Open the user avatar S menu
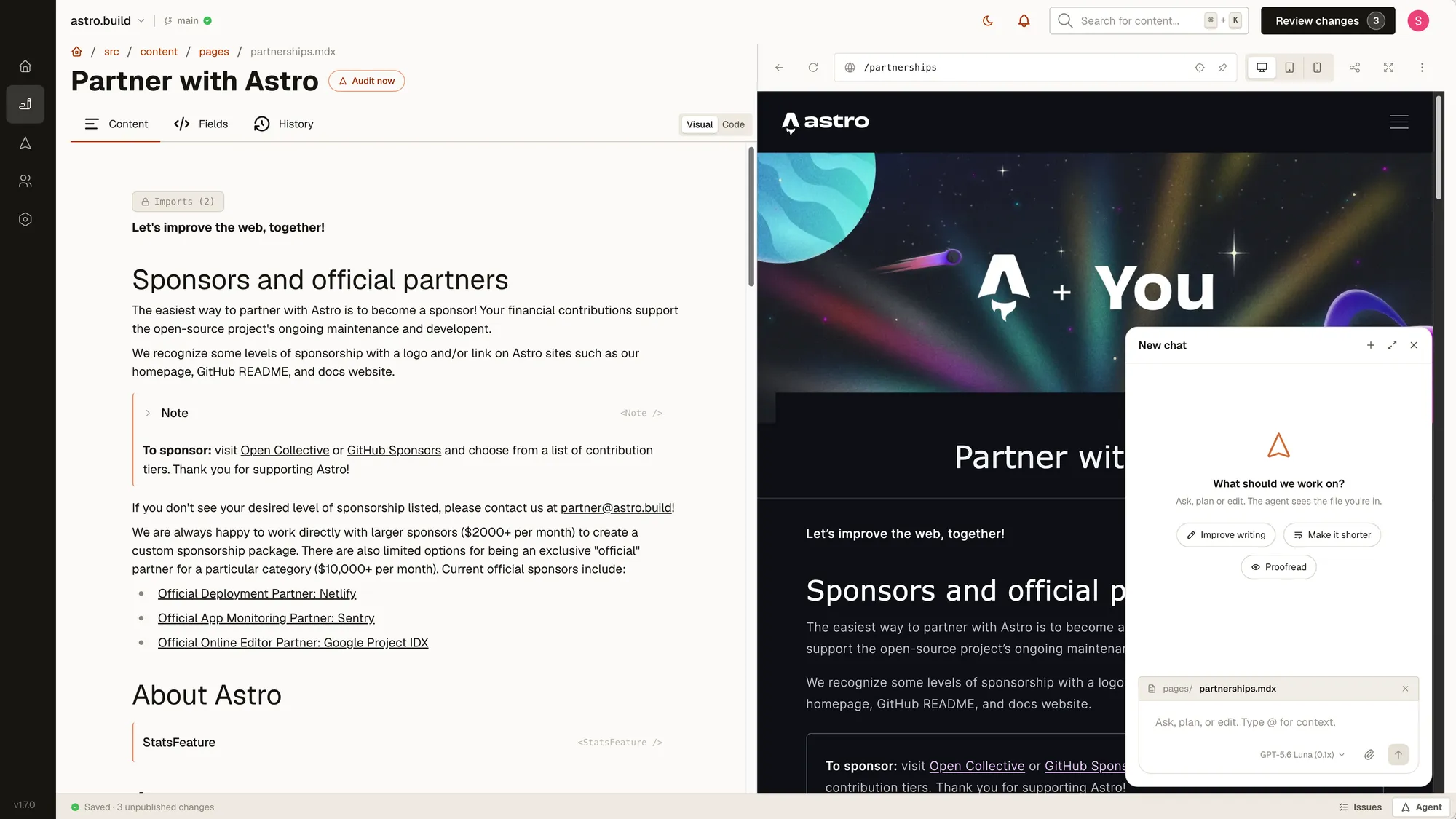The height and width of the screenshot is (819, 1456). tap(1418, 21)
